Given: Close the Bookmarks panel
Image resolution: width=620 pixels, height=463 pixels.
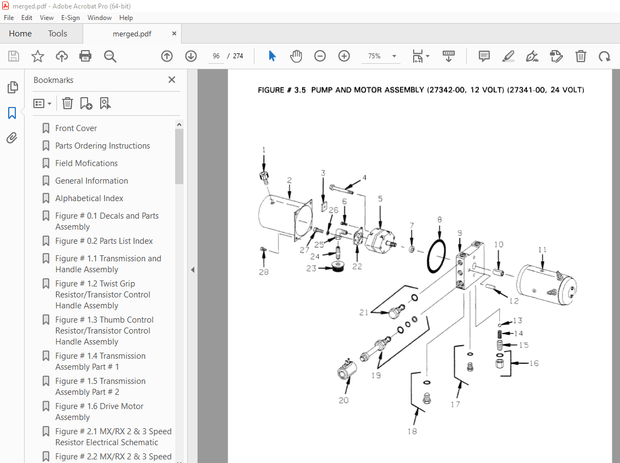Looking at the screenshot, I should pos(172,80).
